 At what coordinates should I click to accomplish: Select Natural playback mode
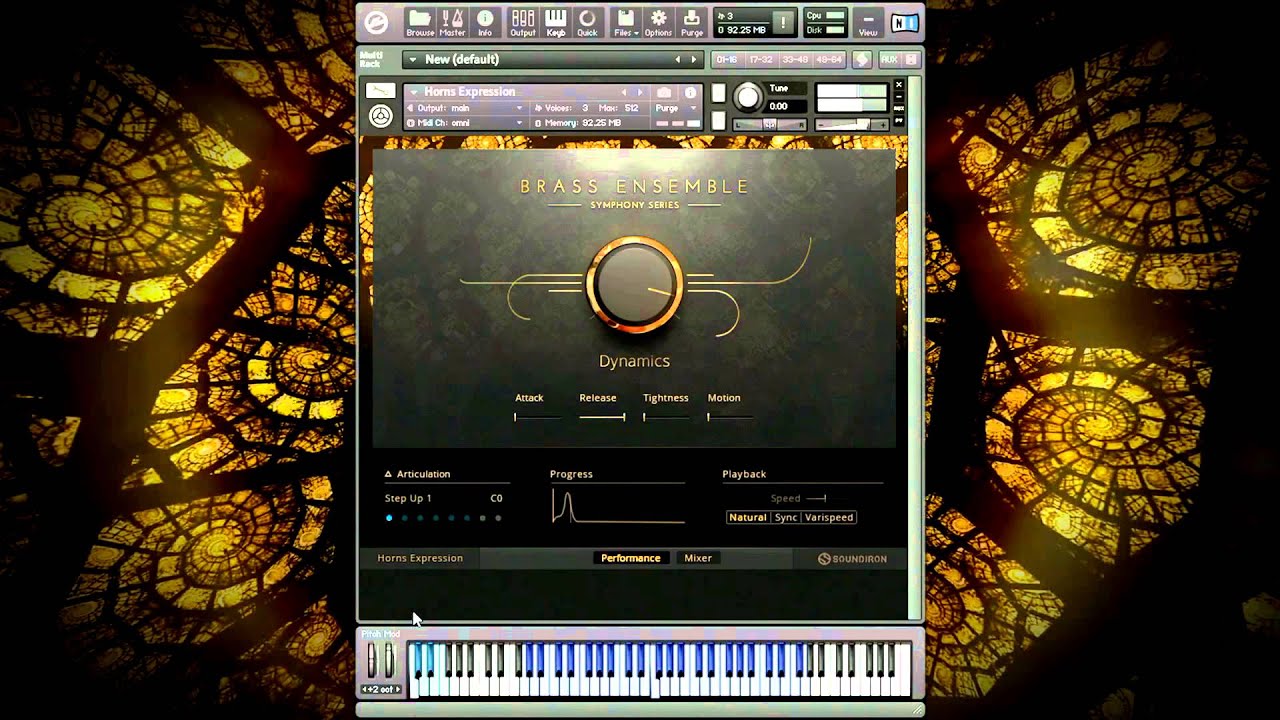pos(747,517)
